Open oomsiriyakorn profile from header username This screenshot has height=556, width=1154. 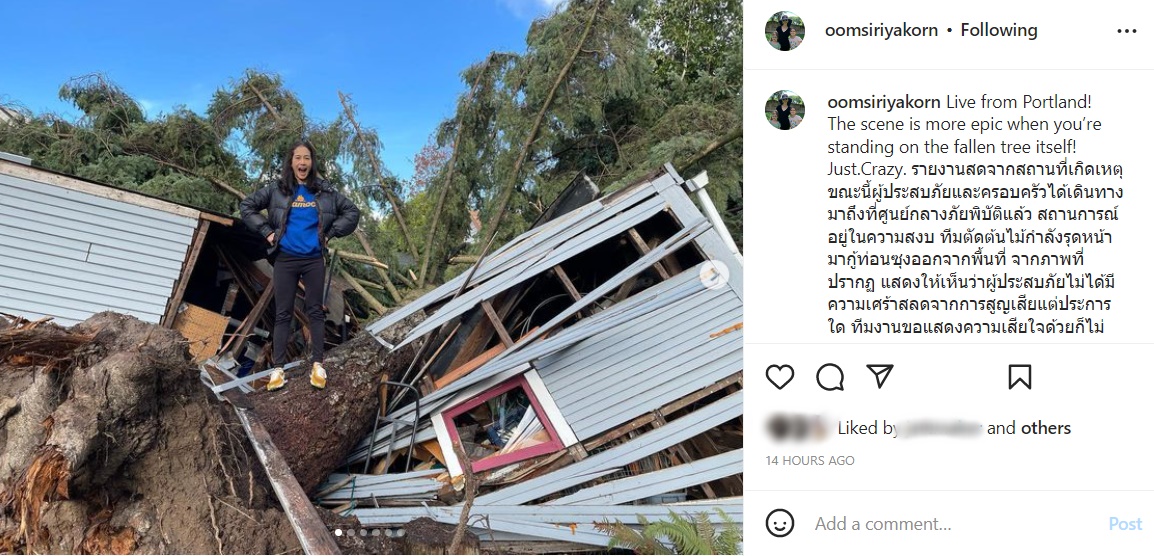pos(881,31)
